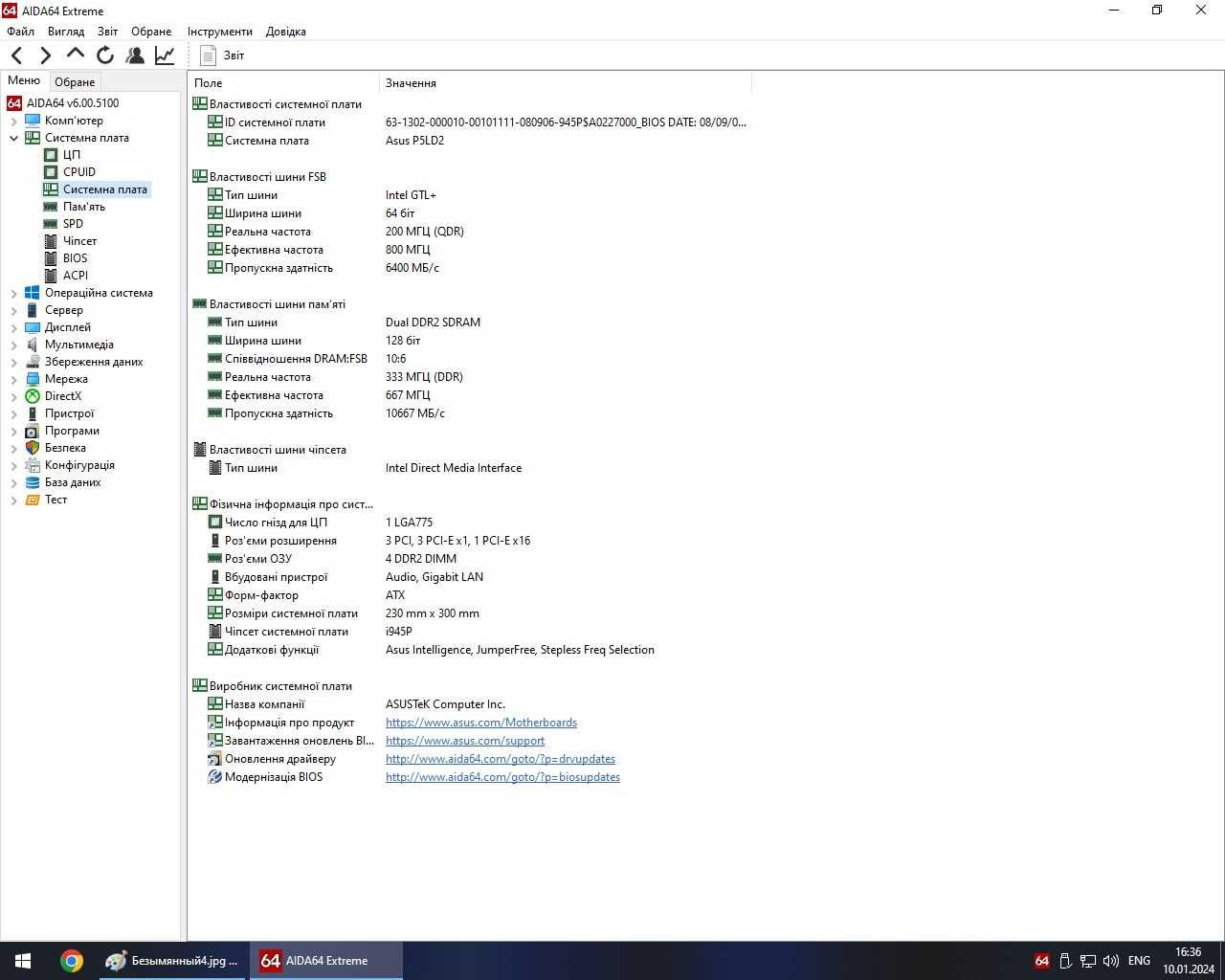
Task: Expand the Комп'ютер tree node
Action: point(13,121)
